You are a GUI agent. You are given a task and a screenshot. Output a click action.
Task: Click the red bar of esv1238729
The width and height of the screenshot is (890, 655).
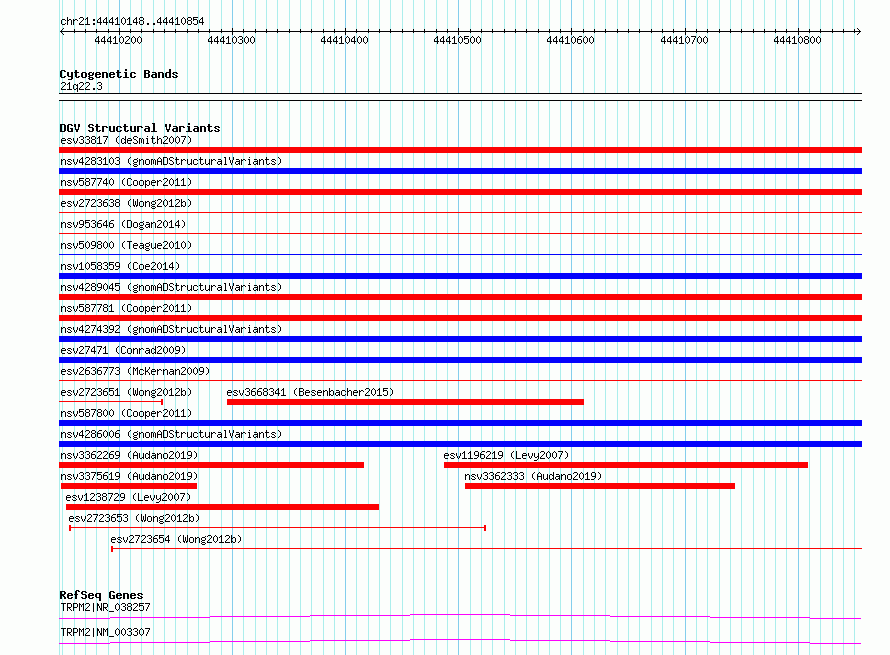point(222,507)
